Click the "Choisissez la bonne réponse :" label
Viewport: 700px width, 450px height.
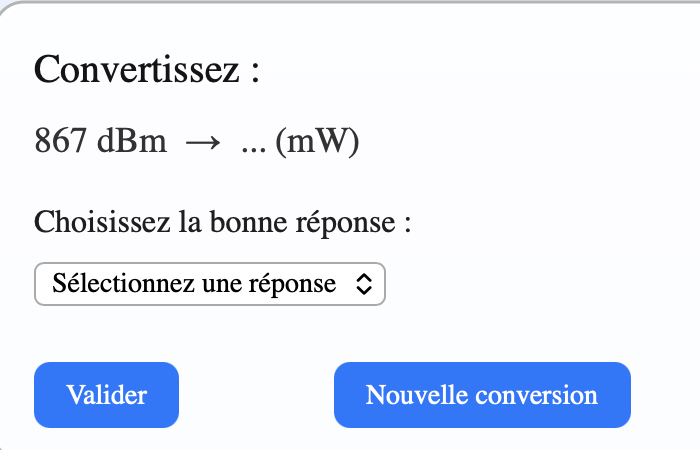point(224,221)
